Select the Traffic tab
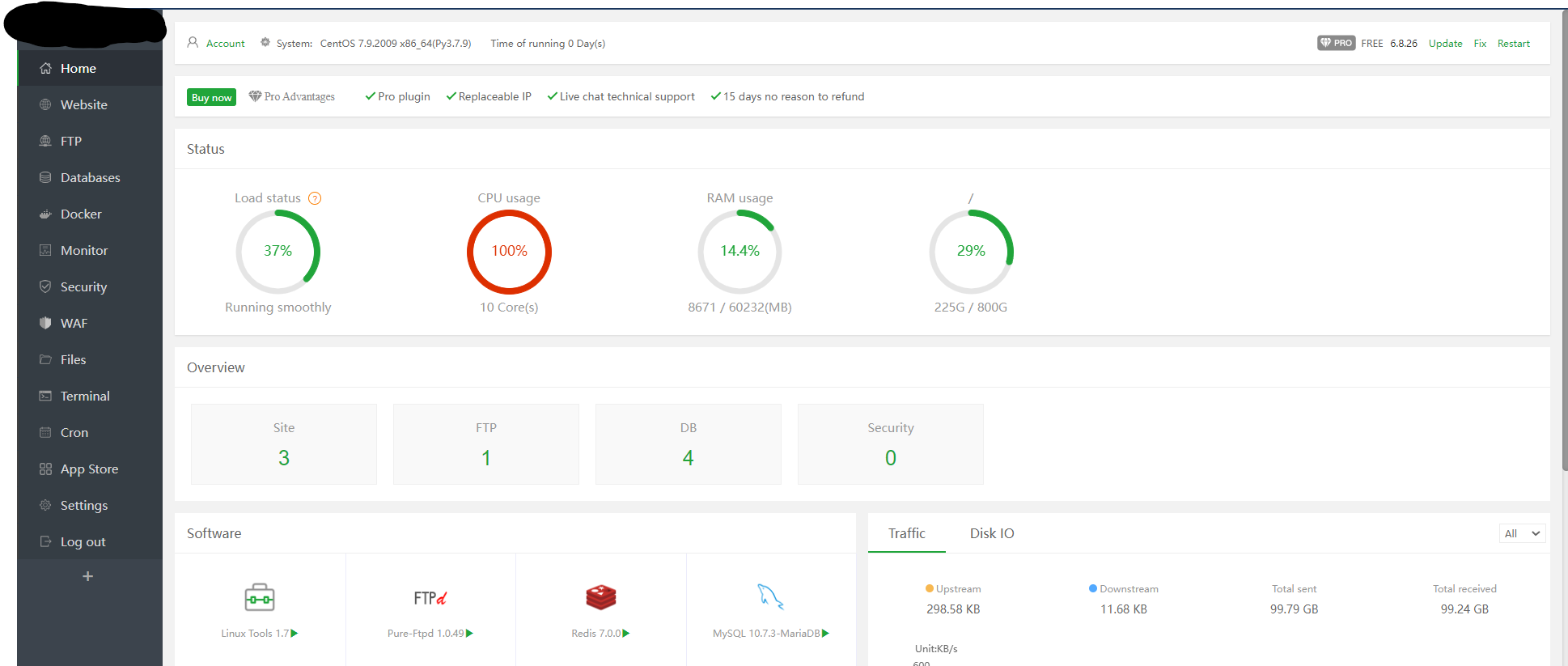Image resolution: width=1568 pixels, height=666 pixels. point(906,533)
